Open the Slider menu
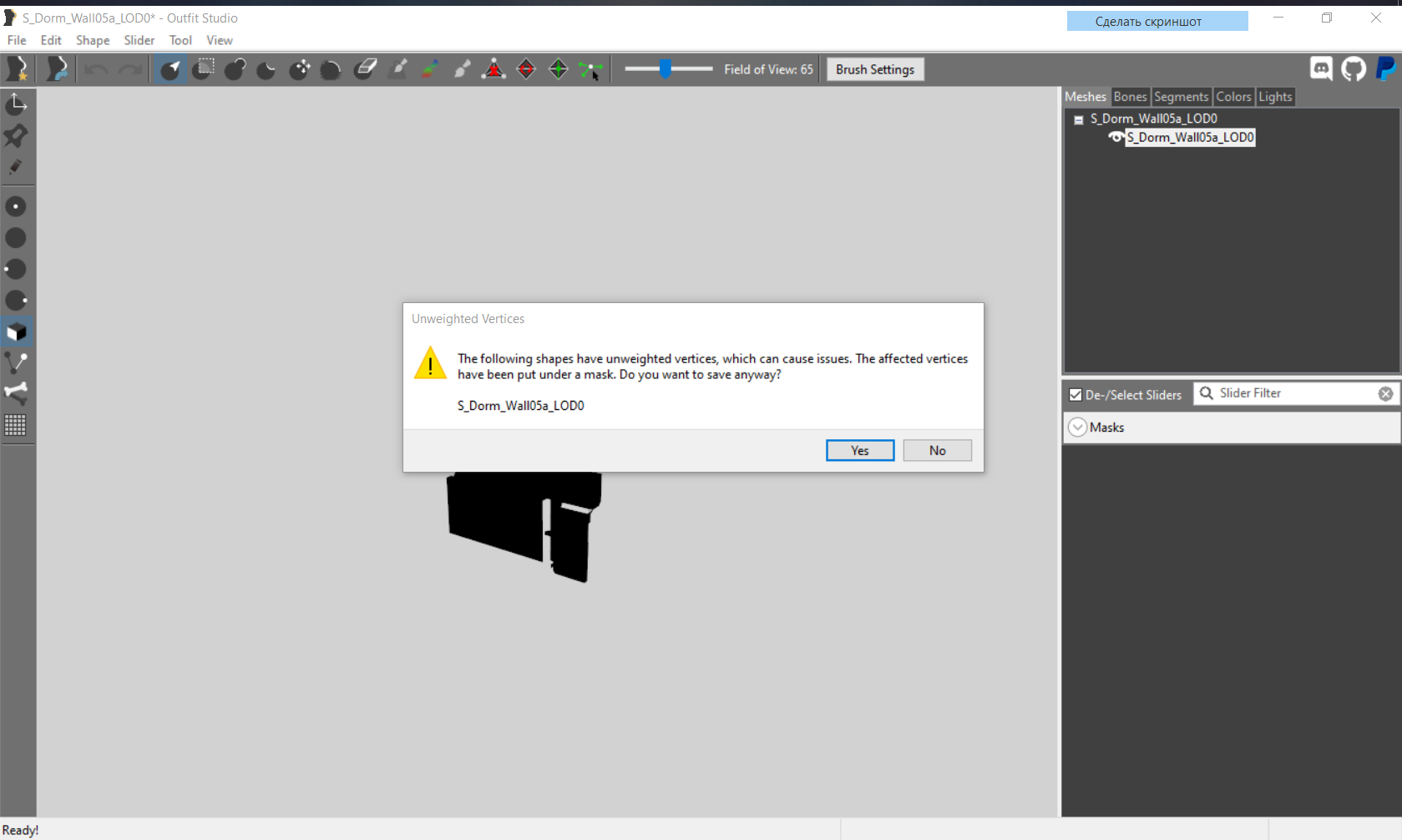Screen dimensions: 1402x840 (x=139, y=40)
